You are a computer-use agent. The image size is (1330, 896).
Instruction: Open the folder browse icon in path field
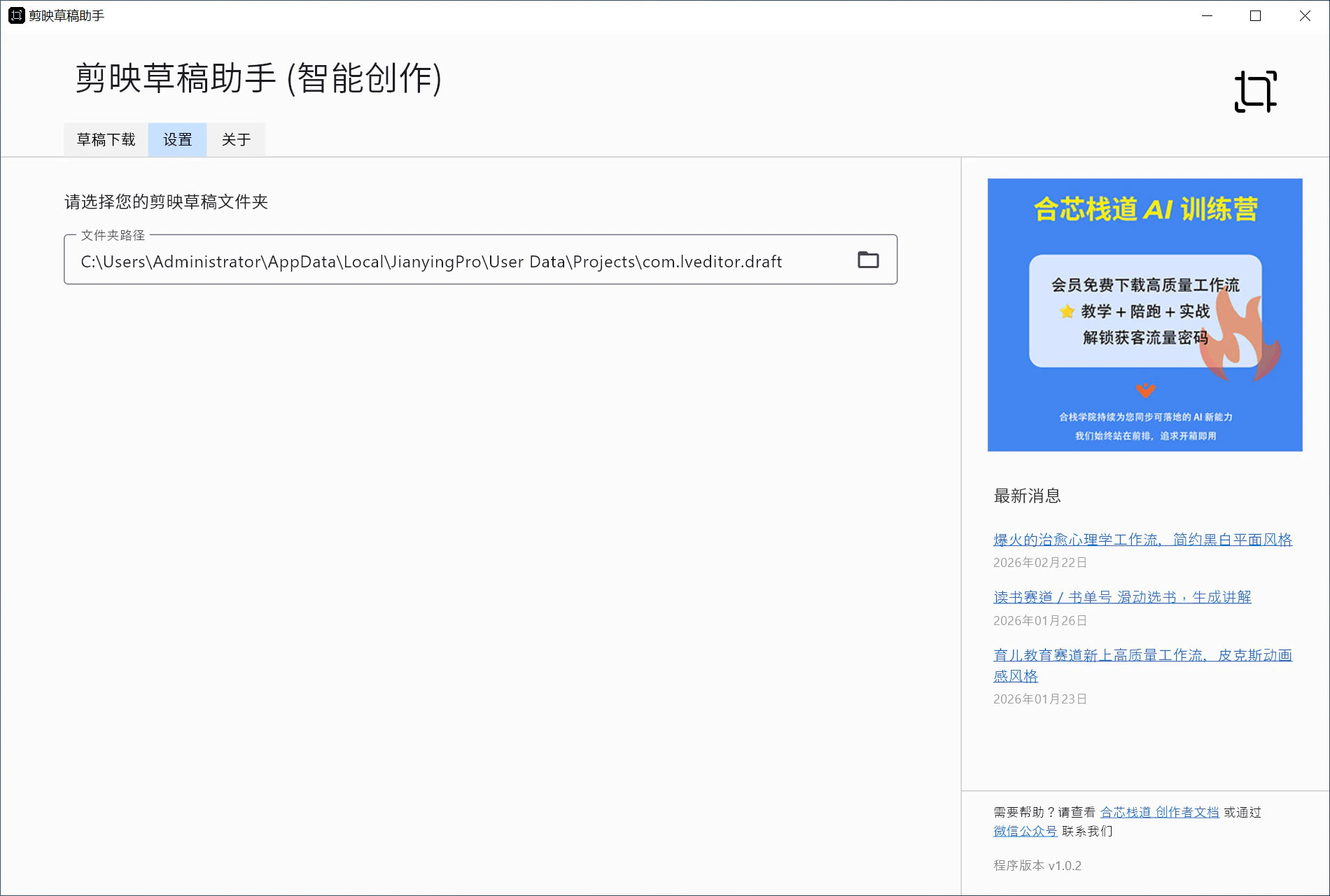coord(868,260)
